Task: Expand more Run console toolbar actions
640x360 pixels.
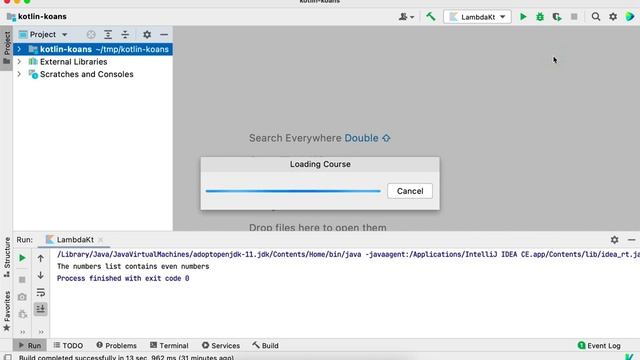Action: click(x=41, y=332)
